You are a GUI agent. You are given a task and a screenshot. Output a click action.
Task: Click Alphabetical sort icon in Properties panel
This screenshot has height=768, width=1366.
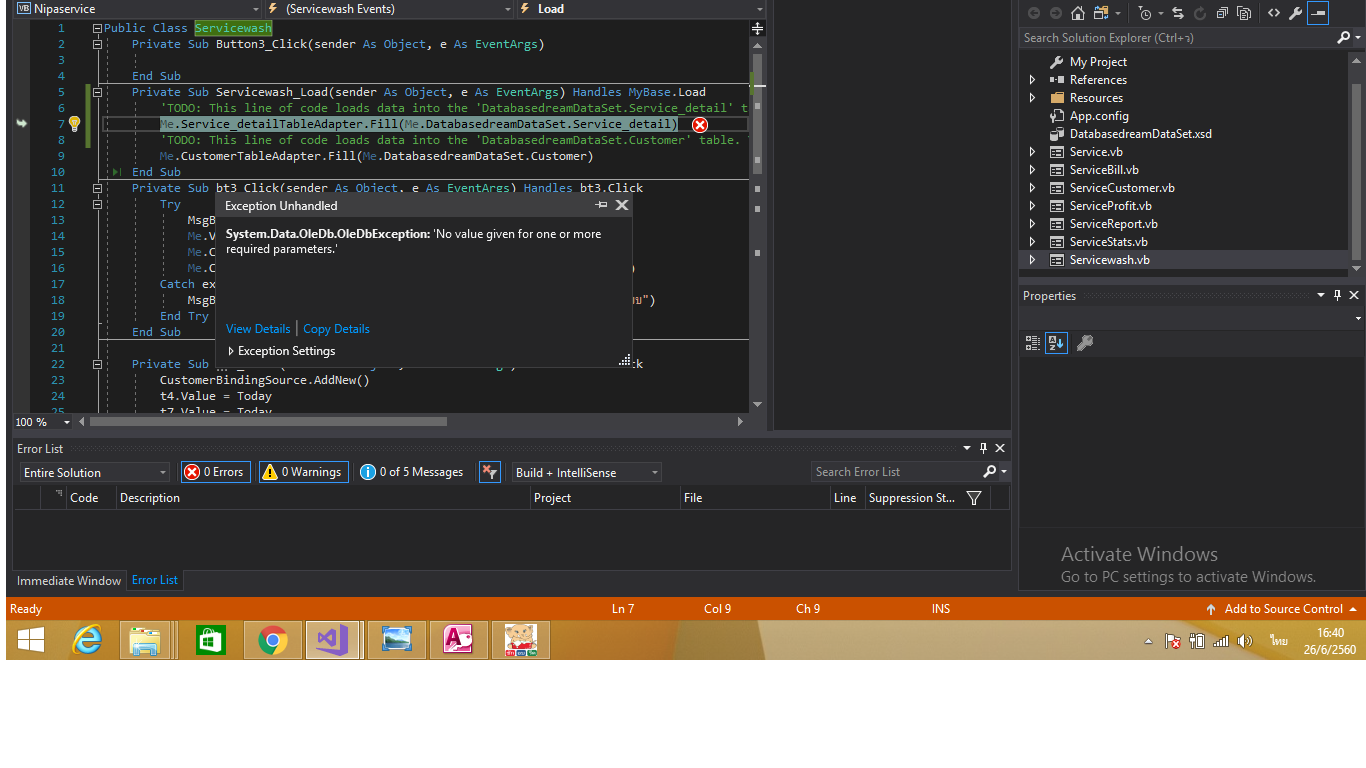(x=1057, y=343)
